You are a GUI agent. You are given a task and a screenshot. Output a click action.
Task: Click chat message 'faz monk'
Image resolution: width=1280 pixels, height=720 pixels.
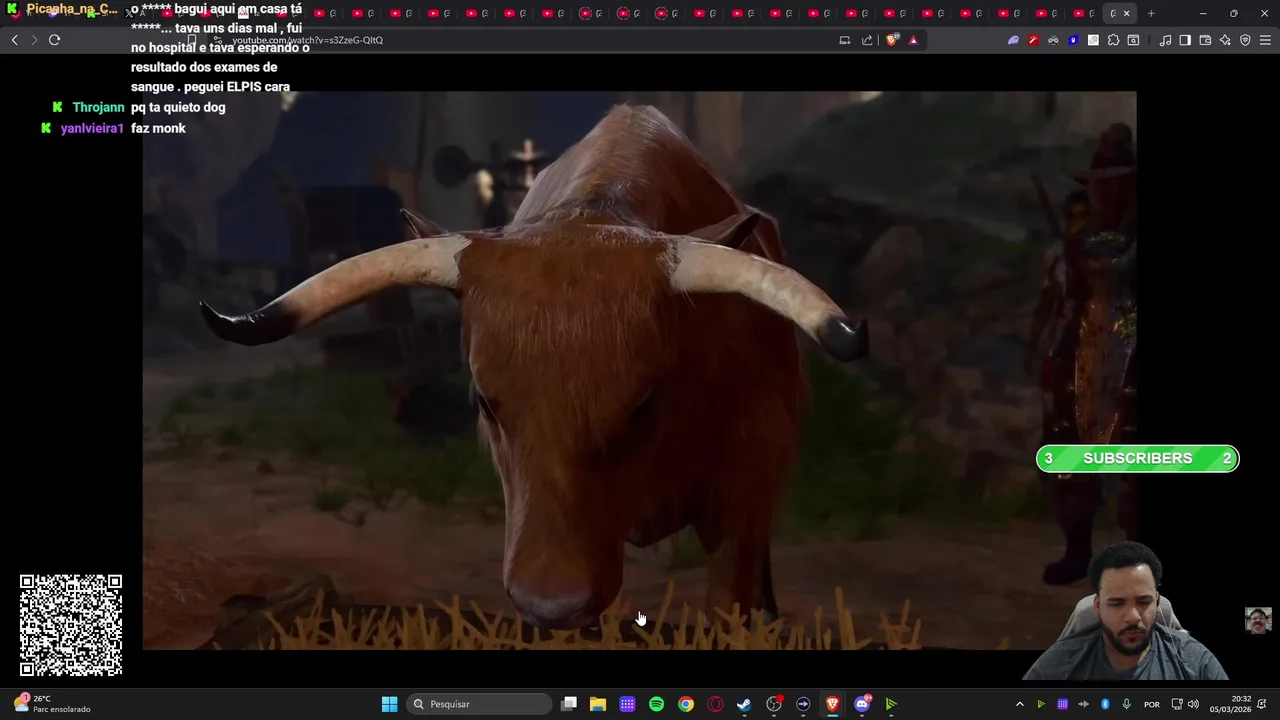158,128
